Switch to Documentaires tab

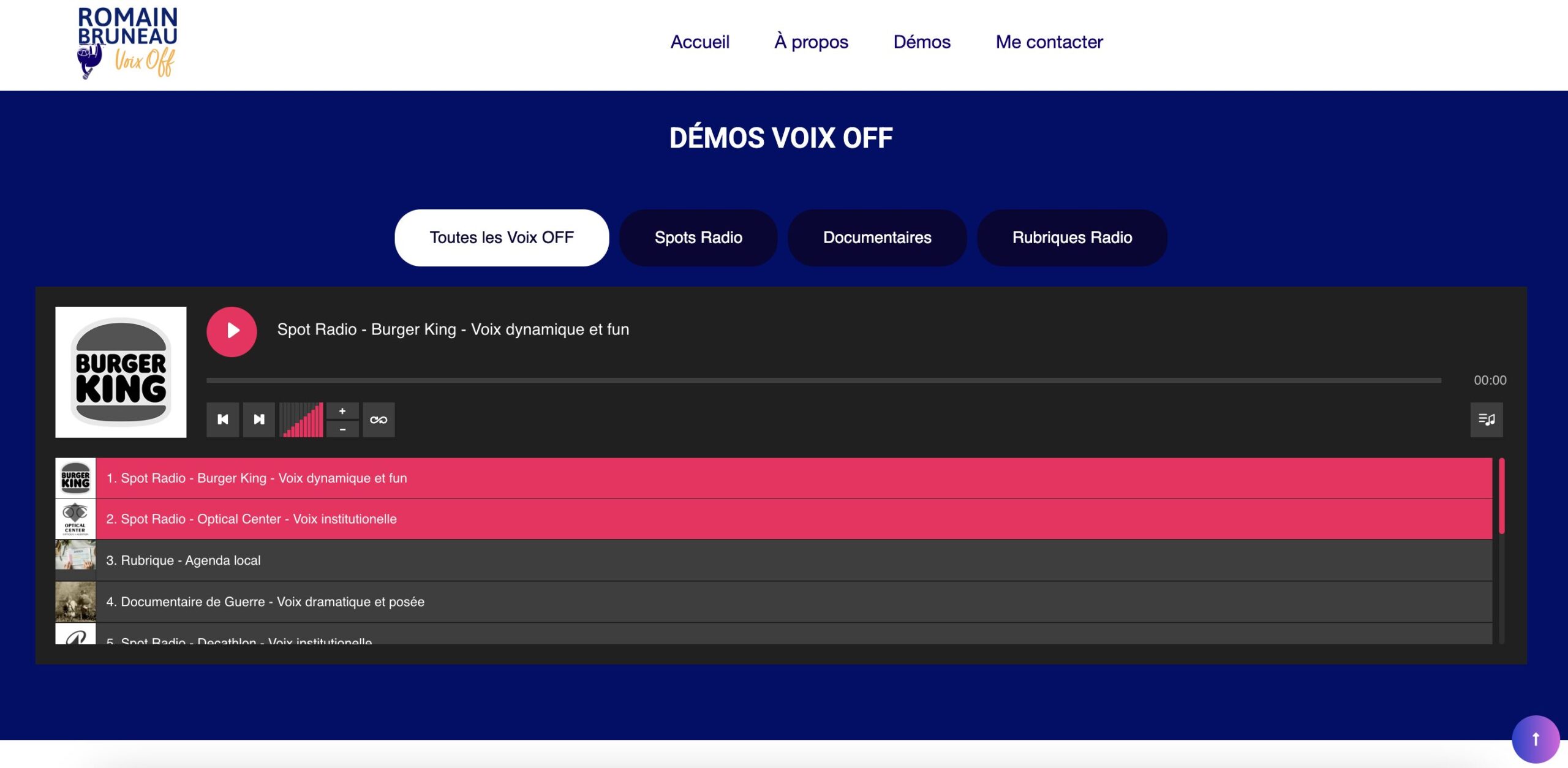pyautogui.click(x=877, y=238)
